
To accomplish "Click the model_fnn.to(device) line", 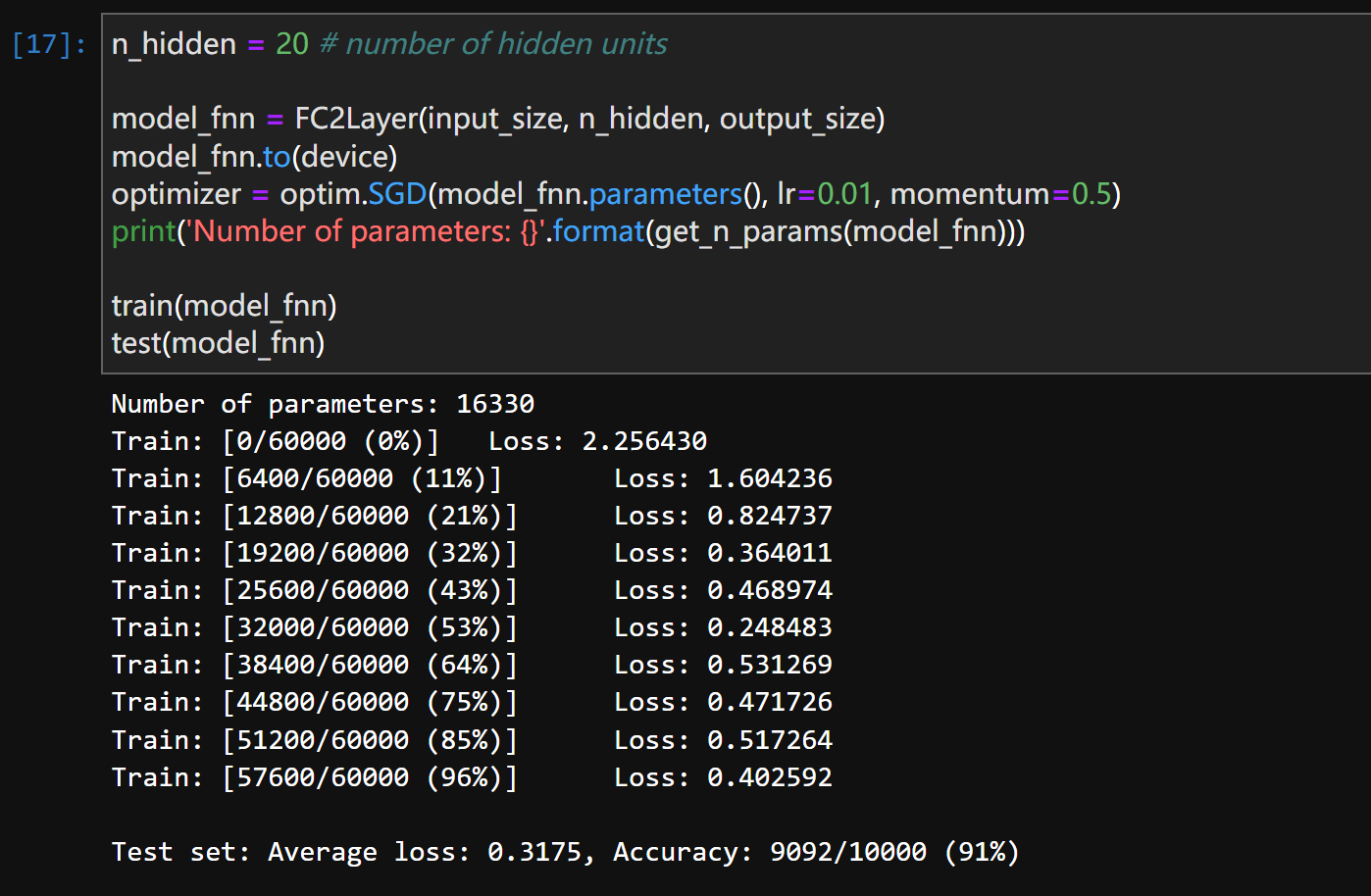I will pyautogui.click(x=255, y=157).
